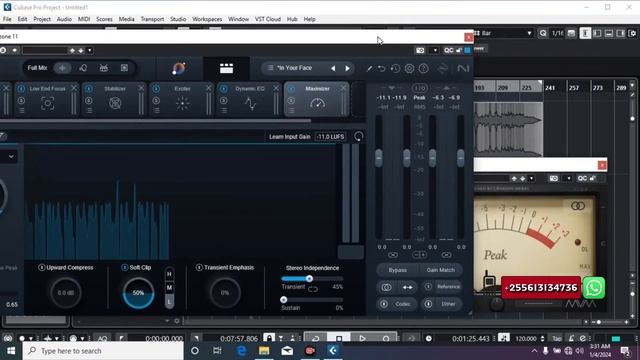Go to next preset with right arrow

click(x=347, y=69)
